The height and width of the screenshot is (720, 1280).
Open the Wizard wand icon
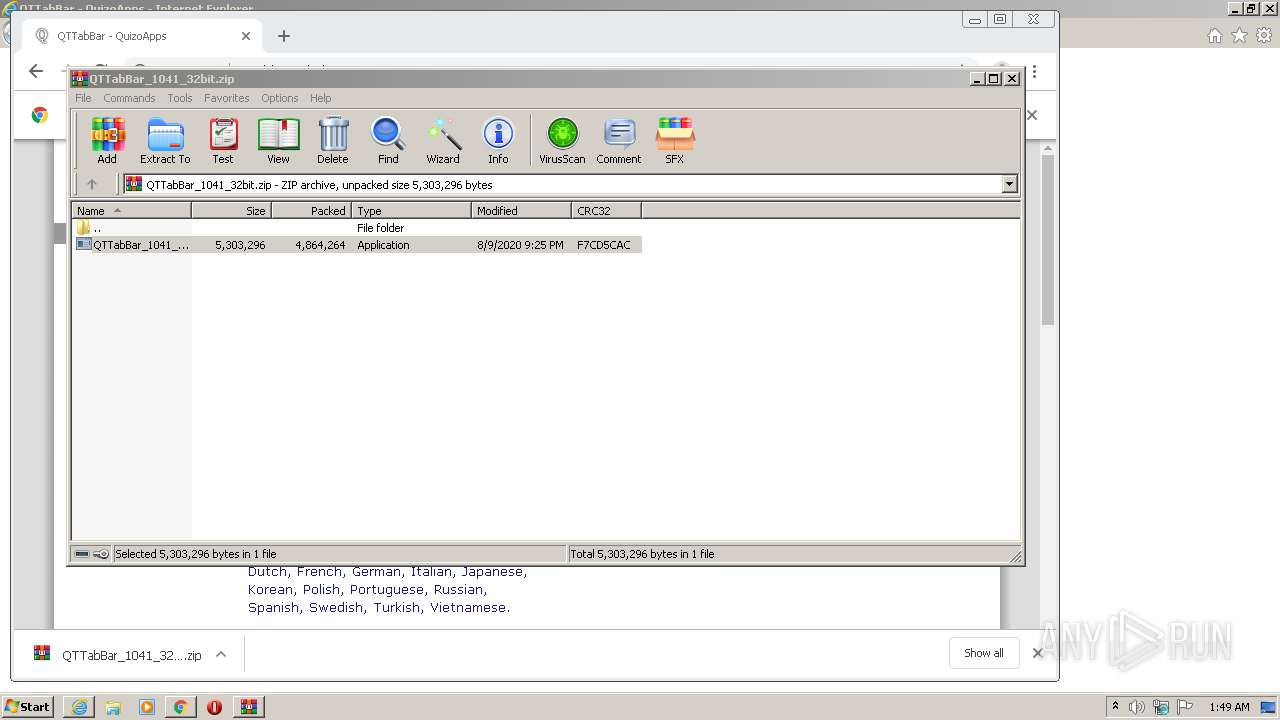(x=443, y=140)
